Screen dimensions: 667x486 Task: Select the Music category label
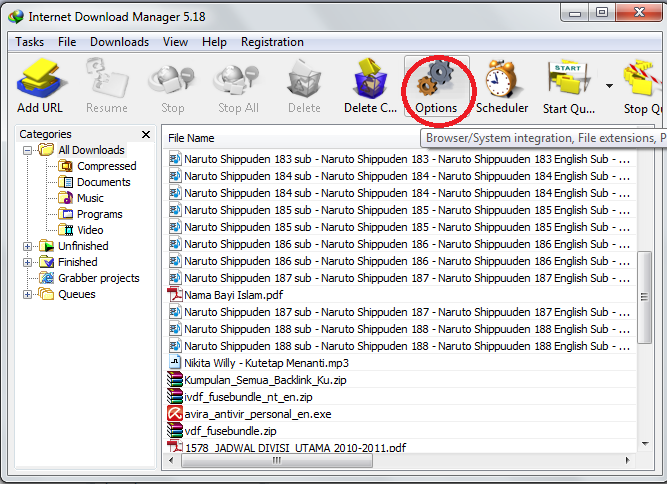point(90,198)
